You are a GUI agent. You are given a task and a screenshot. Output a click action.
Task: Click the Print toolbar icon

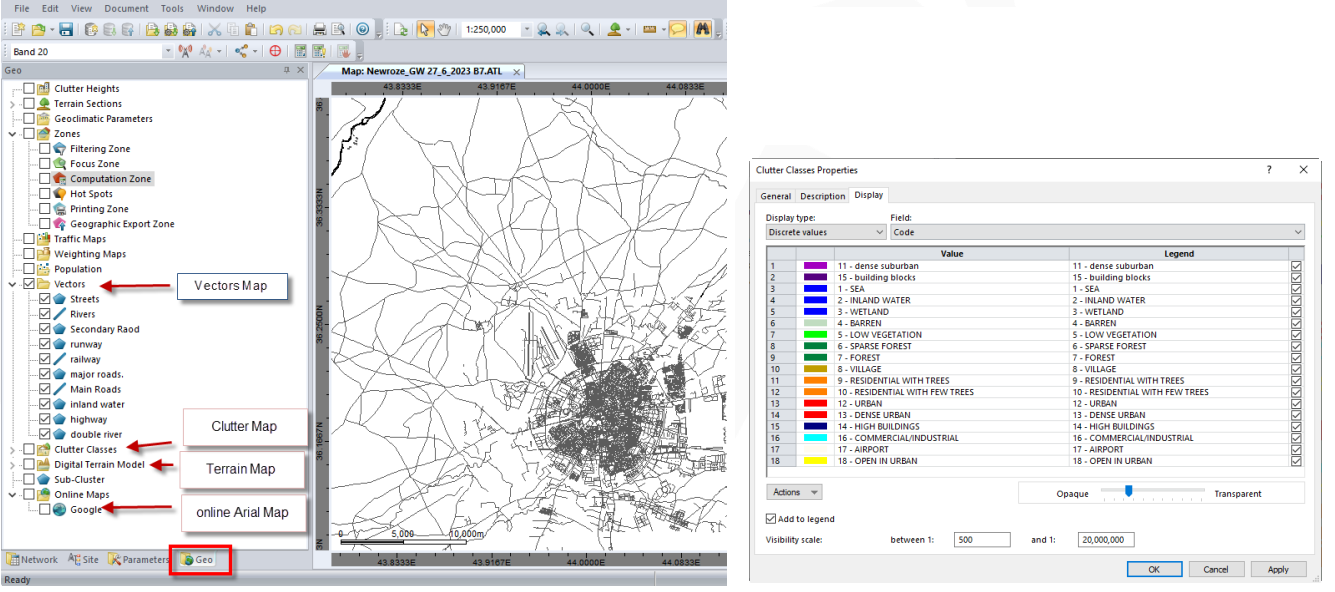[x=319, y=30]
